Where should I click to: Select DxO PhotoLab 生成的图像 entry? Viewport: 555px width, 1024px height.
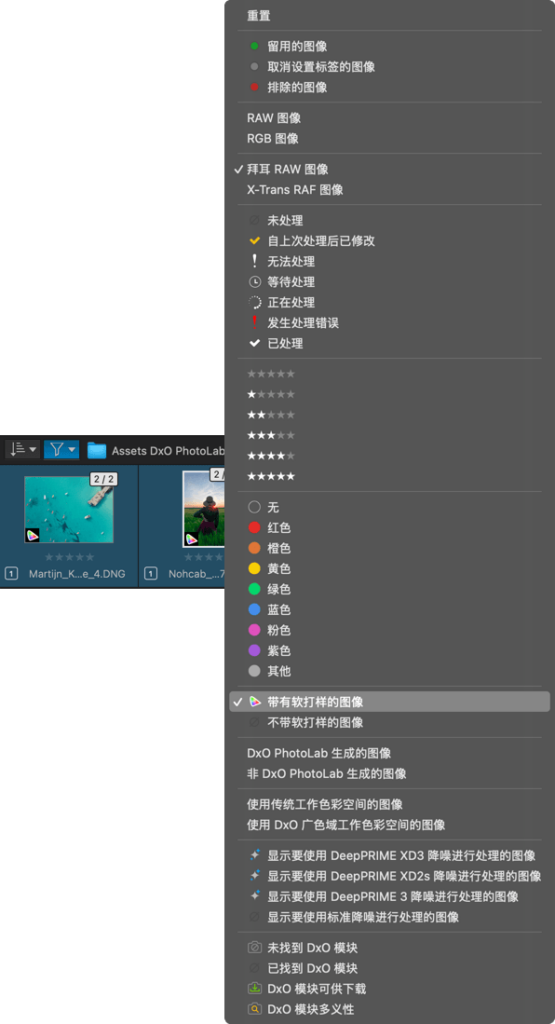[x=319, y=753]
